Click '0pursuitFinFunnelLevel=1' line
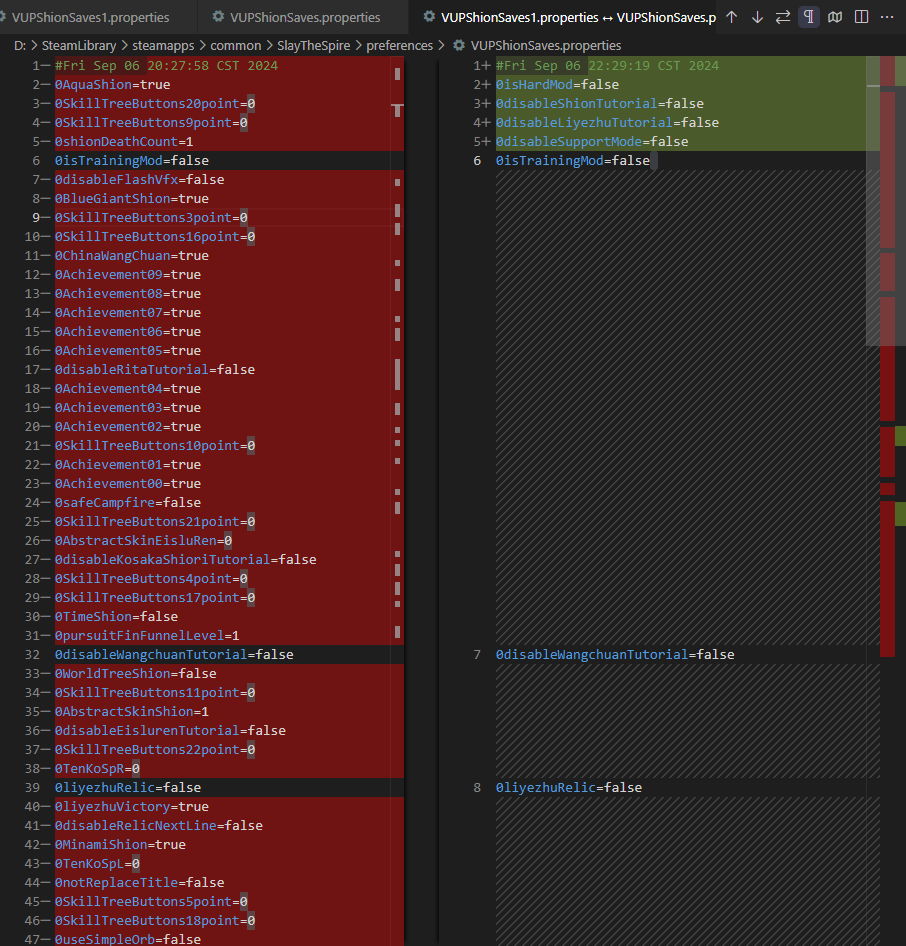The image size is (906, 946). (x=147, y=636)
